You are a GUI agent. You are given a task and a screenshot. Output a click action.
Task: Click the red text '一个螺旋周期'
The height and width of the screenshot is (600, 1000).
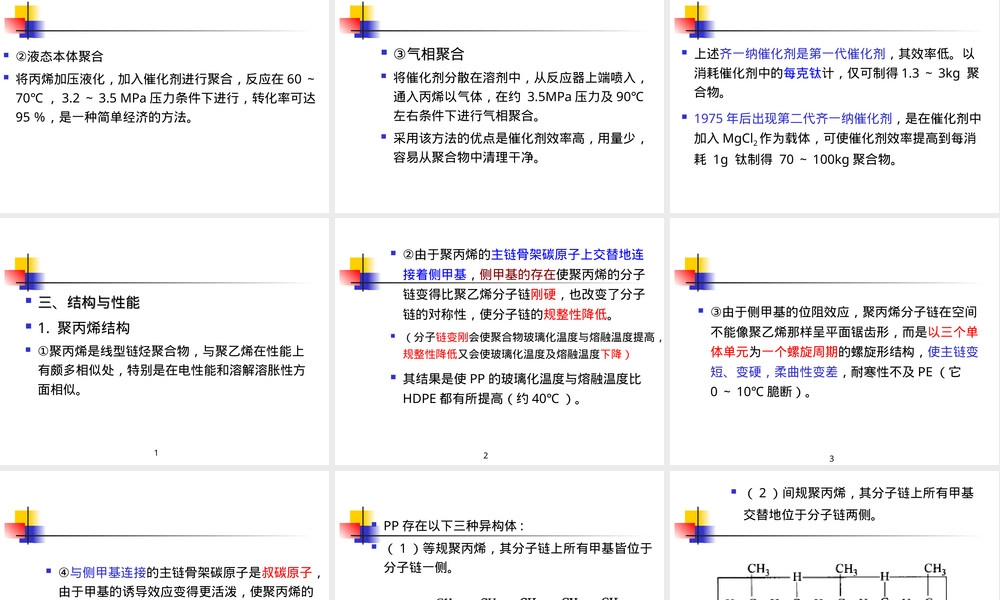800,352
